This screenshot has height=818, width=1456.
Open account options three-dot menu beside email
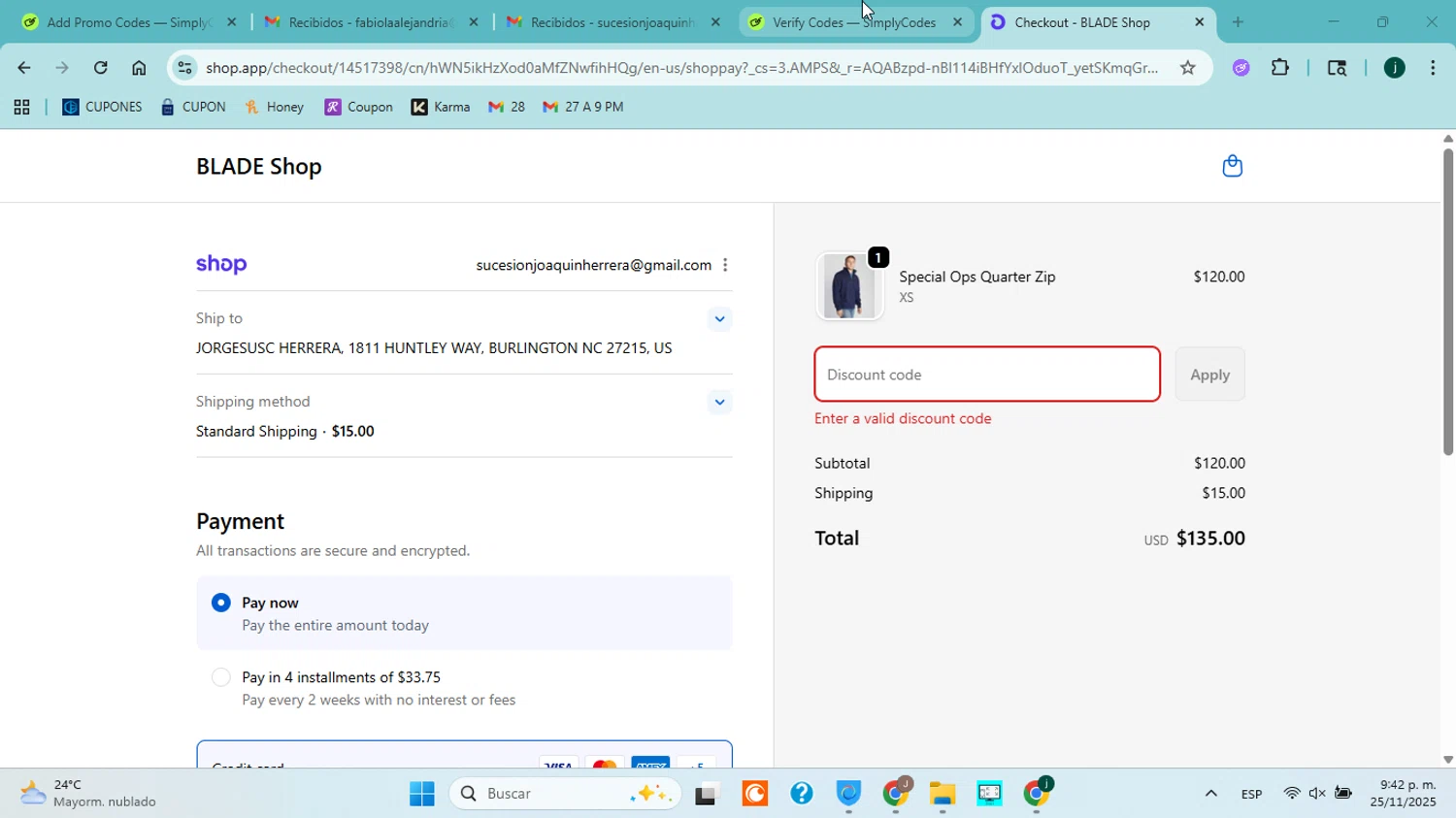coord(725,265)
